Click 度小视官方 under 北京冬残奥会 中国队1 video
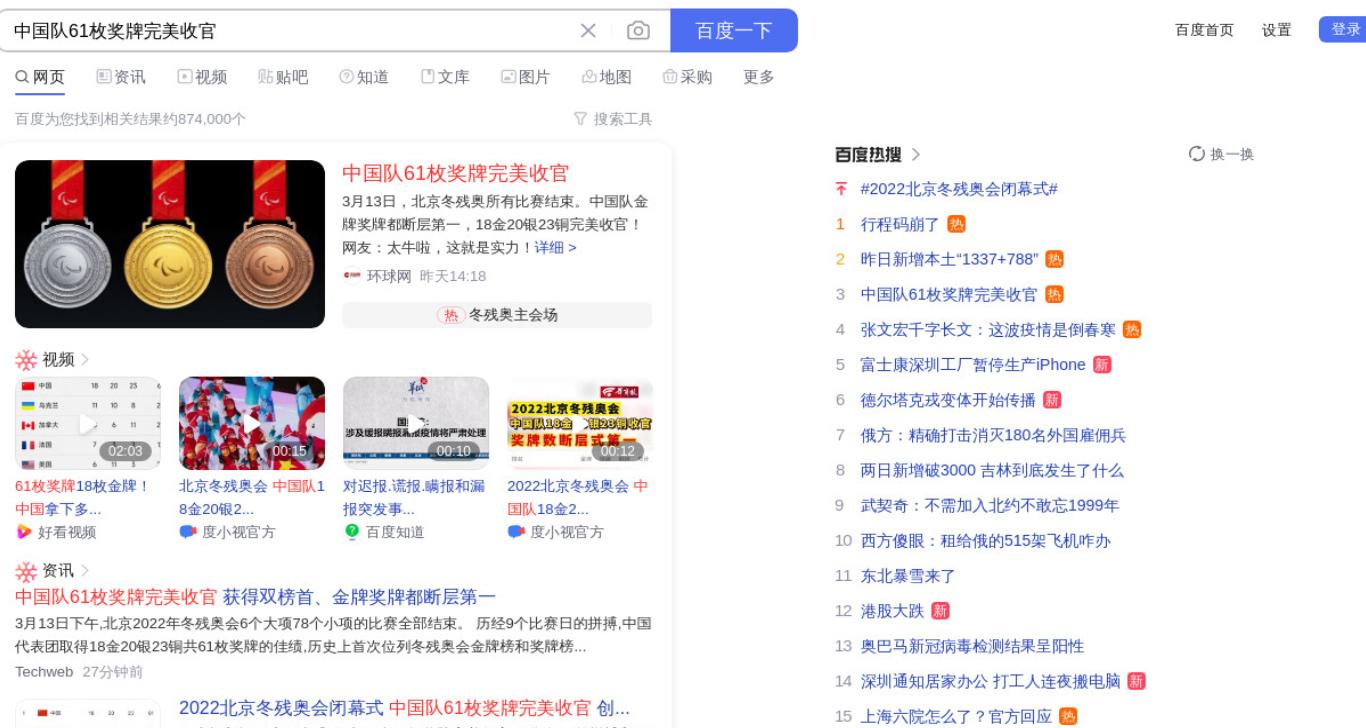The width and height of the screenshot is (1366, 728). [x=238, y=532]
